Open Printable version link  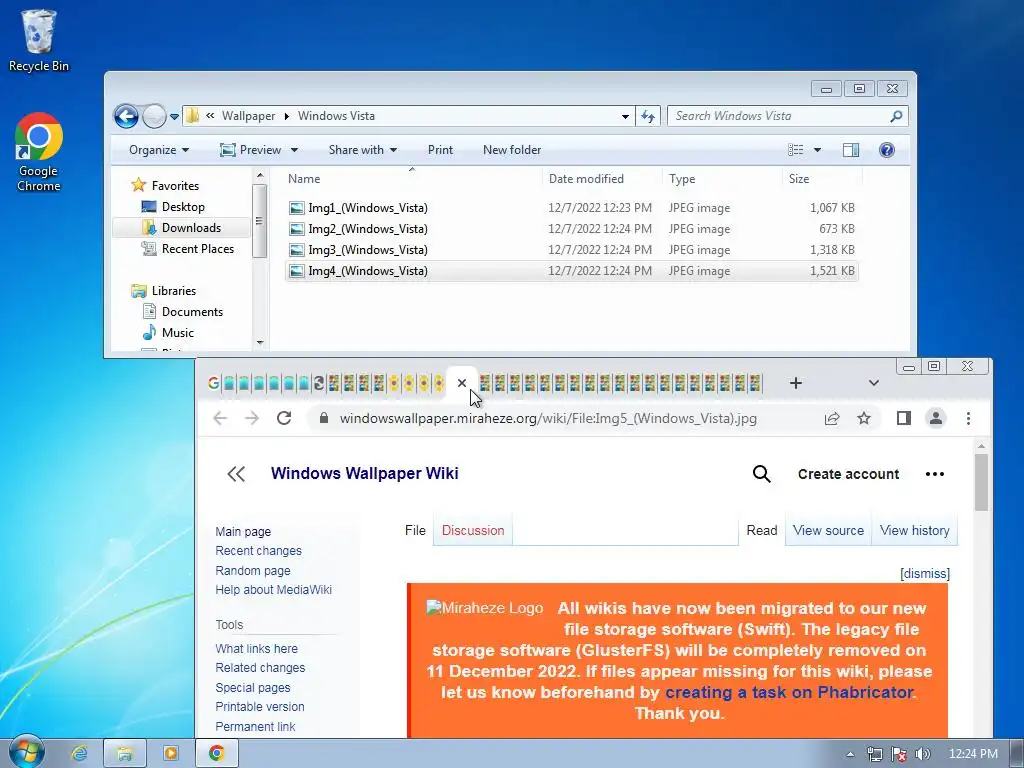pos(260,707)
